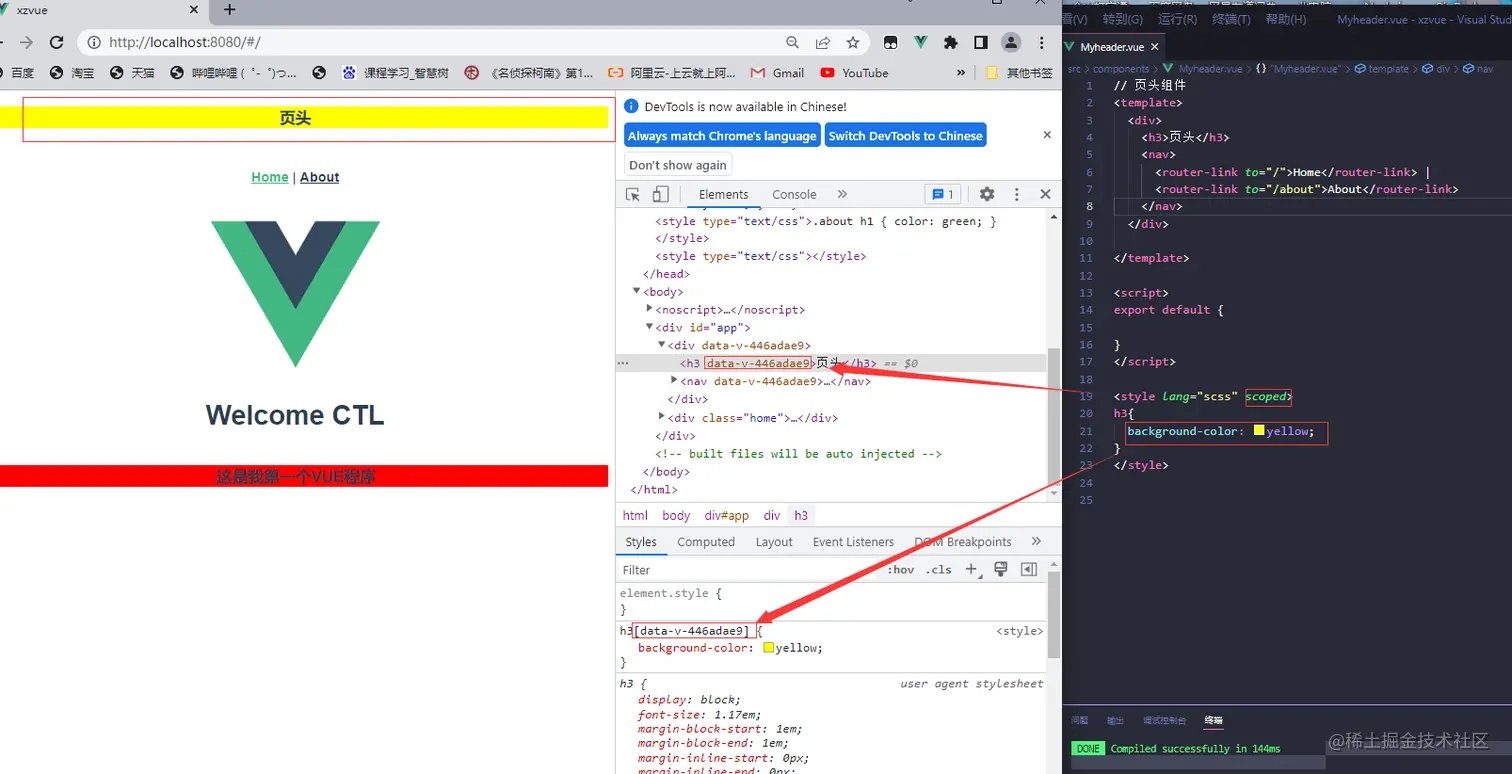Switch to the Elements tab
The height and width of the screenshot is (774, 1512).
pos(723,194)
